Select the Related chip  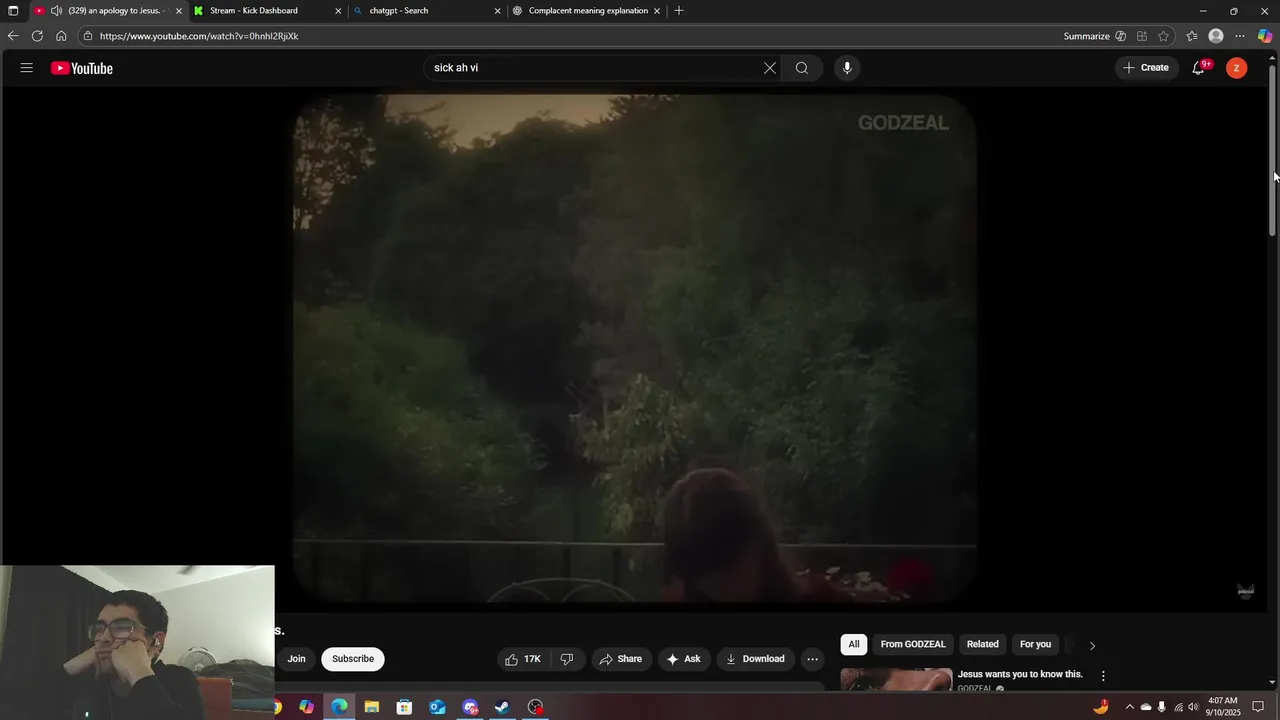[x=983, y=645]
